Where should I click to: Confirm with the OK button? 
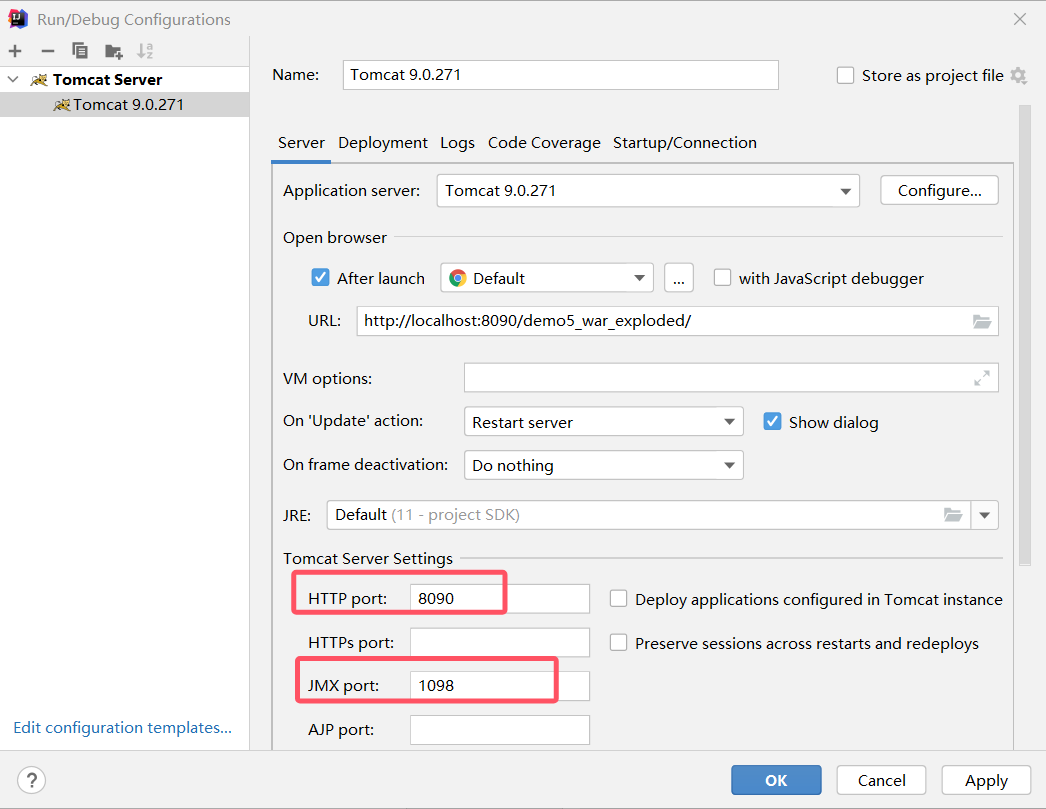[776, 780]
